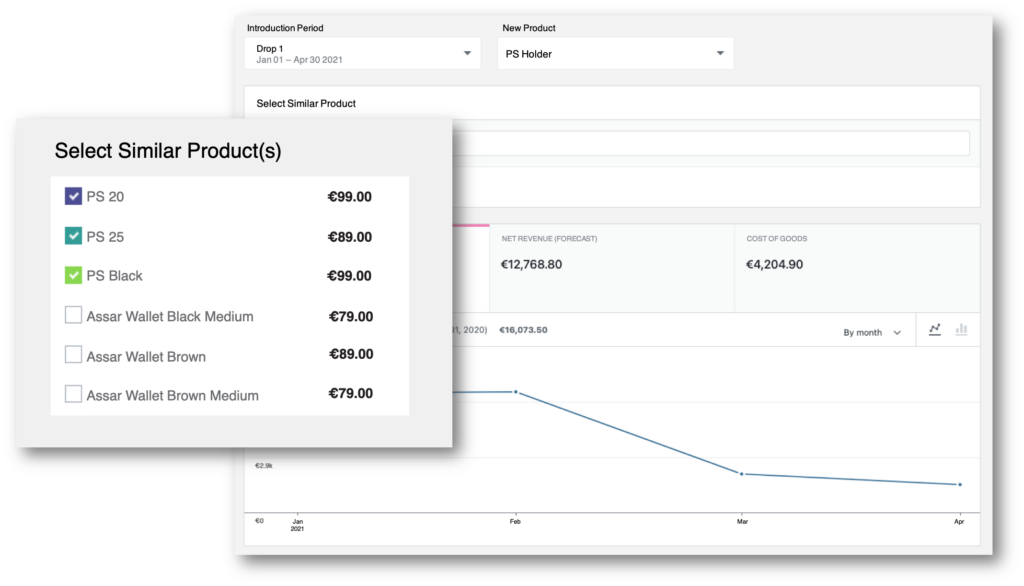
Task: Open the Introduction Period dropdown
Action: (x=362, y=54)
